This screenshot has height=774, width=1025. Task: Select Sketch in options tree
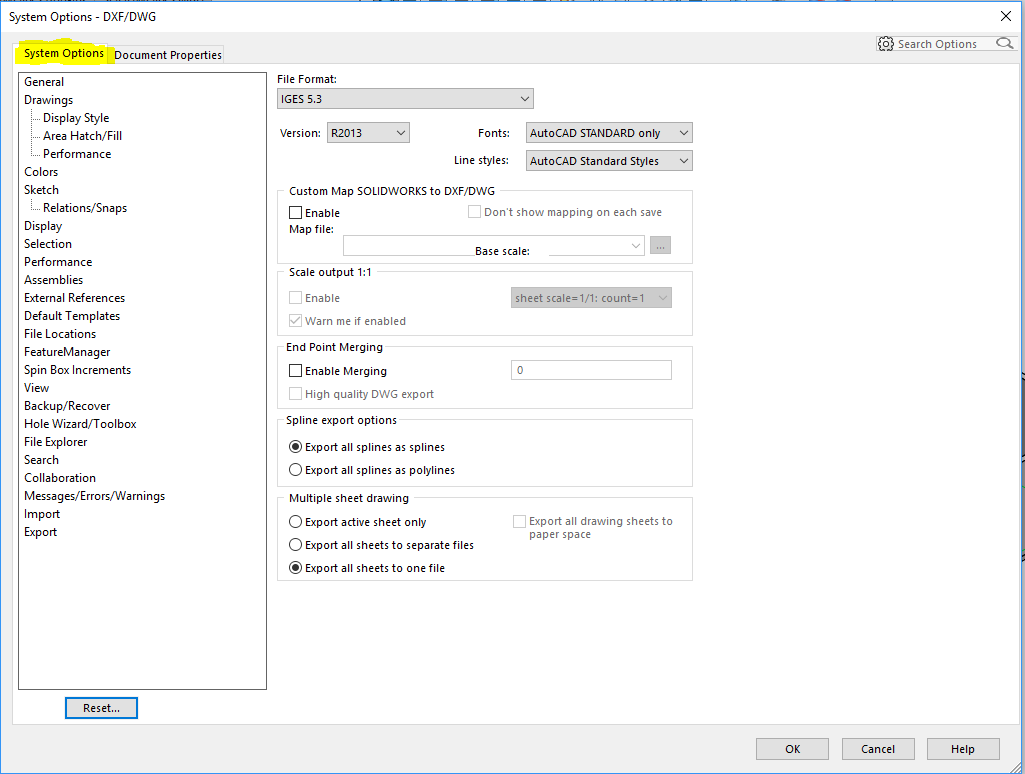coord(41,190)
